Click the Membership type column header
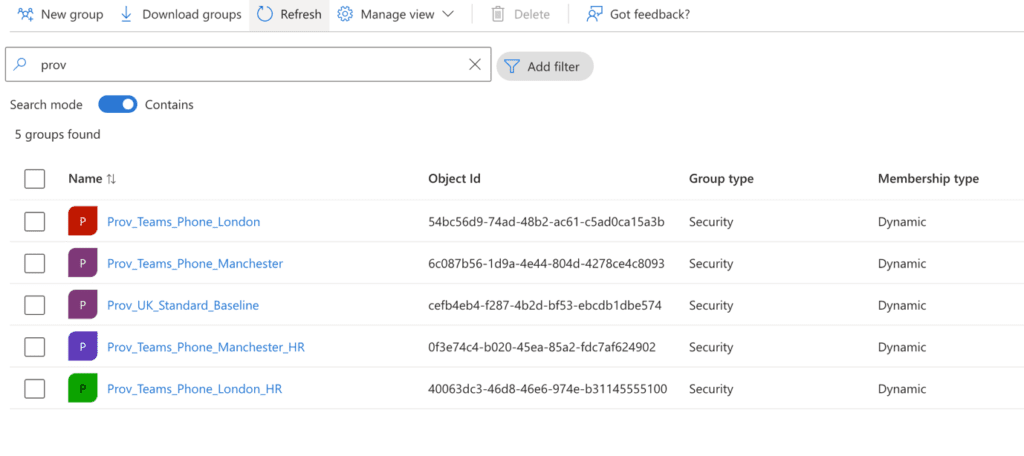This screenshot has width=1024, height=456. [x=928, y=179]
